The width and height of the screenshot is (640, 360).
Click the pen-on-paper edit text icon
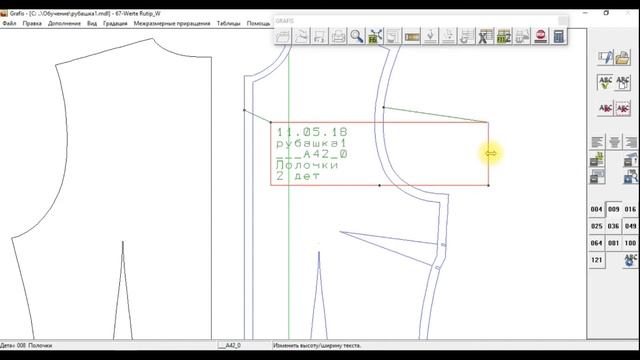605,57
